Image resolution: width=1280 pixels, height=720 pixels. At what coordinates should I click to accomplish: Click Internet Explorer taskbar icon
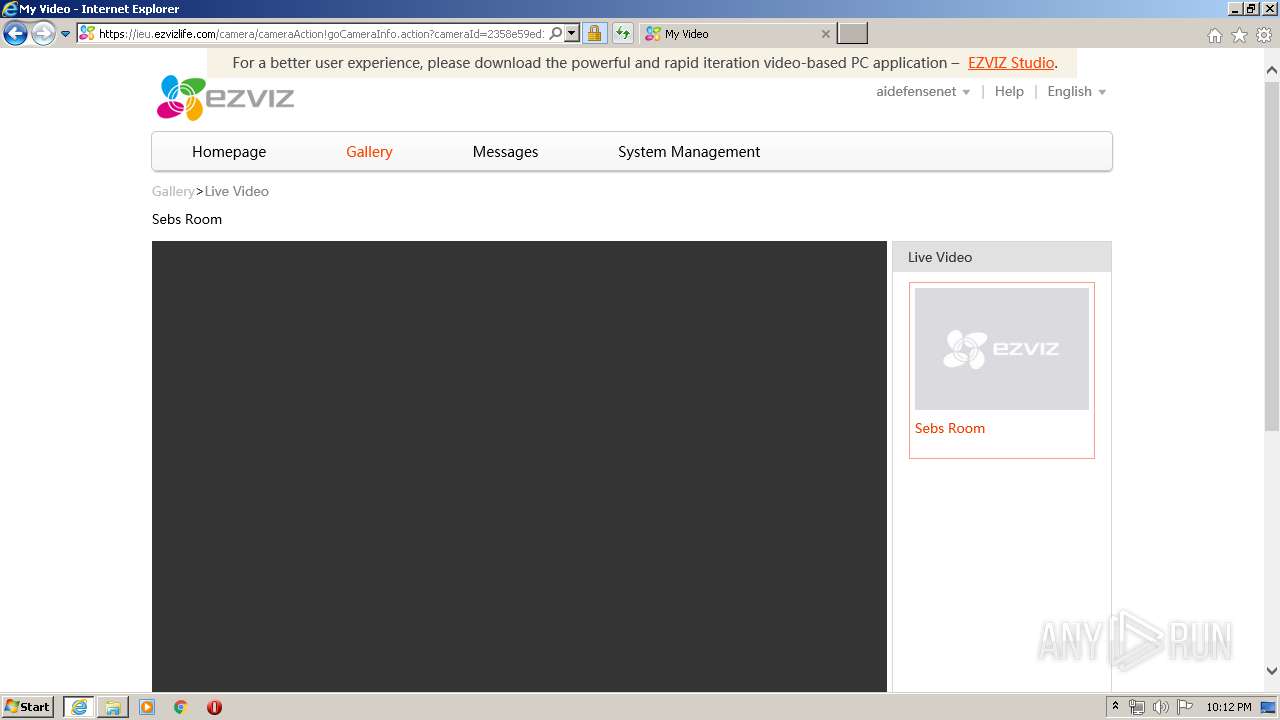79,707
